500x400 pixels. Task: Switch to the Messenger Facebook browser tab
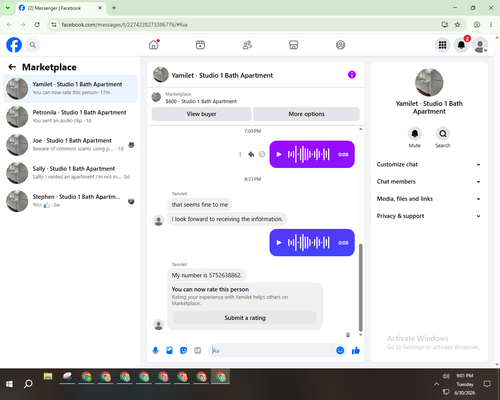(x=60, y=8)
